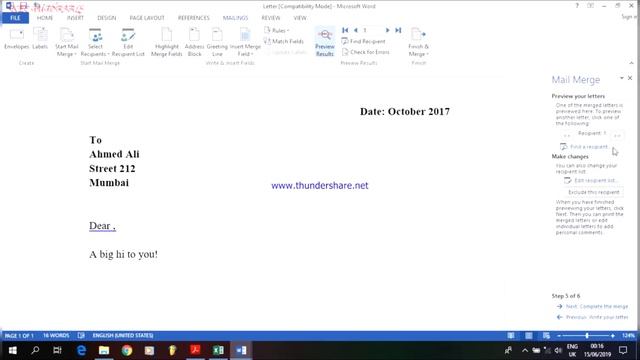Open File Explorer from taskbar
640x360 pixels.
pos(104,350)
